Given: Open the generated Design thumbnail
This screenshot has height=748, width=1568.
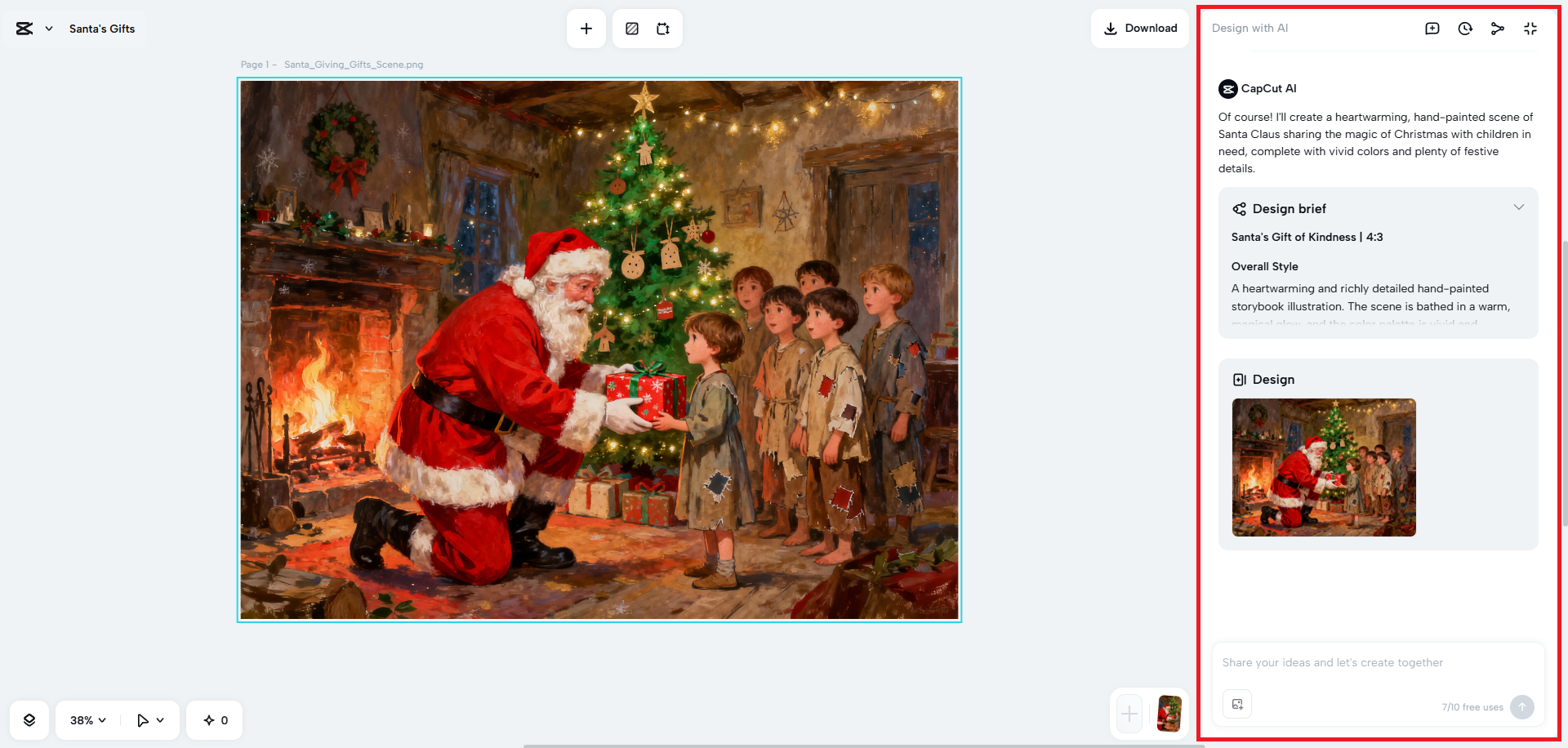Looking at the screenshot, I should (x=1324, y=467).
